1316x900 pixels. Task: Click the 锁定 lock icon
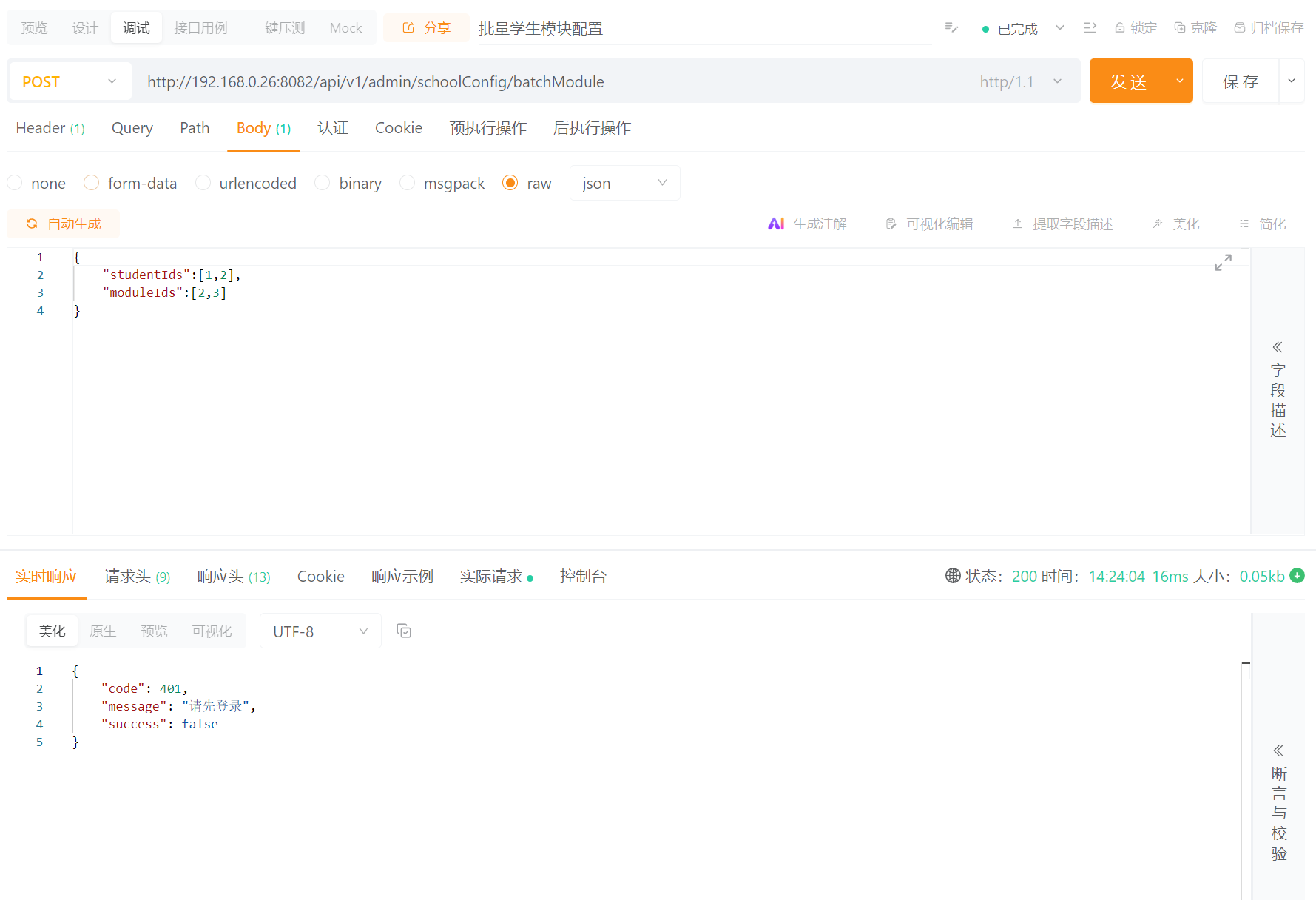pos(1120,27)
